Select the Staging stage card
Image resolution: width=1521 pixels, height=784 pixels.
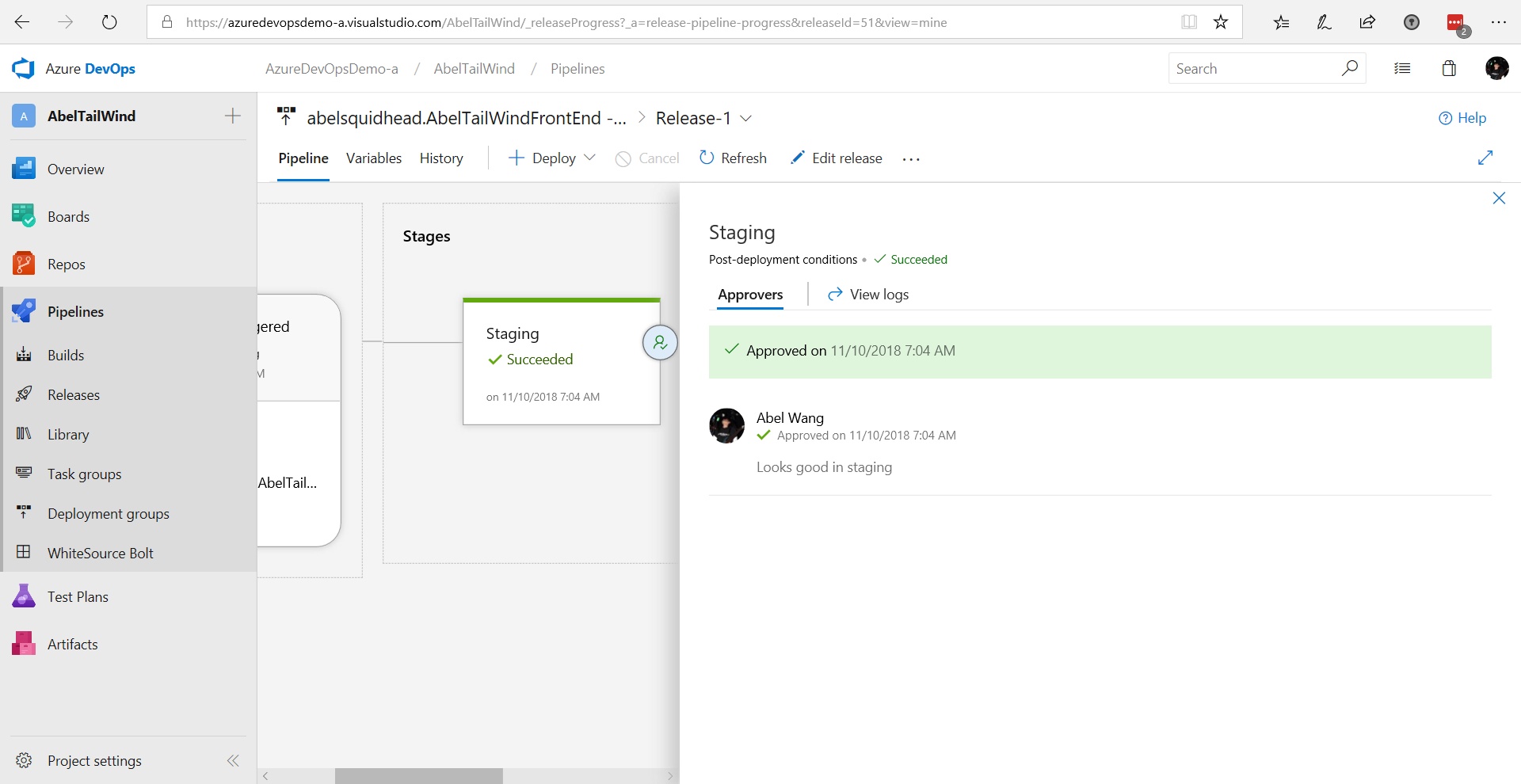(561, 361)
